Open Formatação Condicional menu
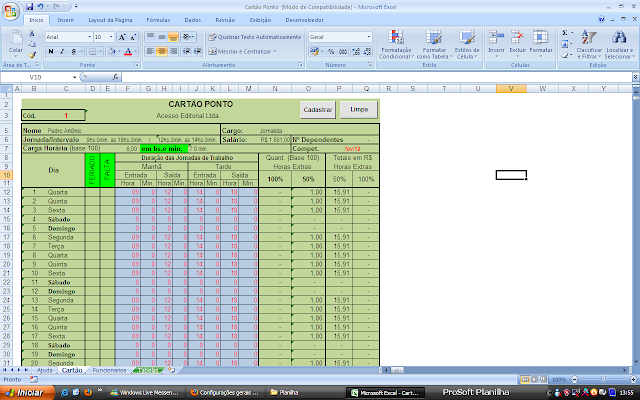This screenshot has height=400, width=640. coord(396,44)
